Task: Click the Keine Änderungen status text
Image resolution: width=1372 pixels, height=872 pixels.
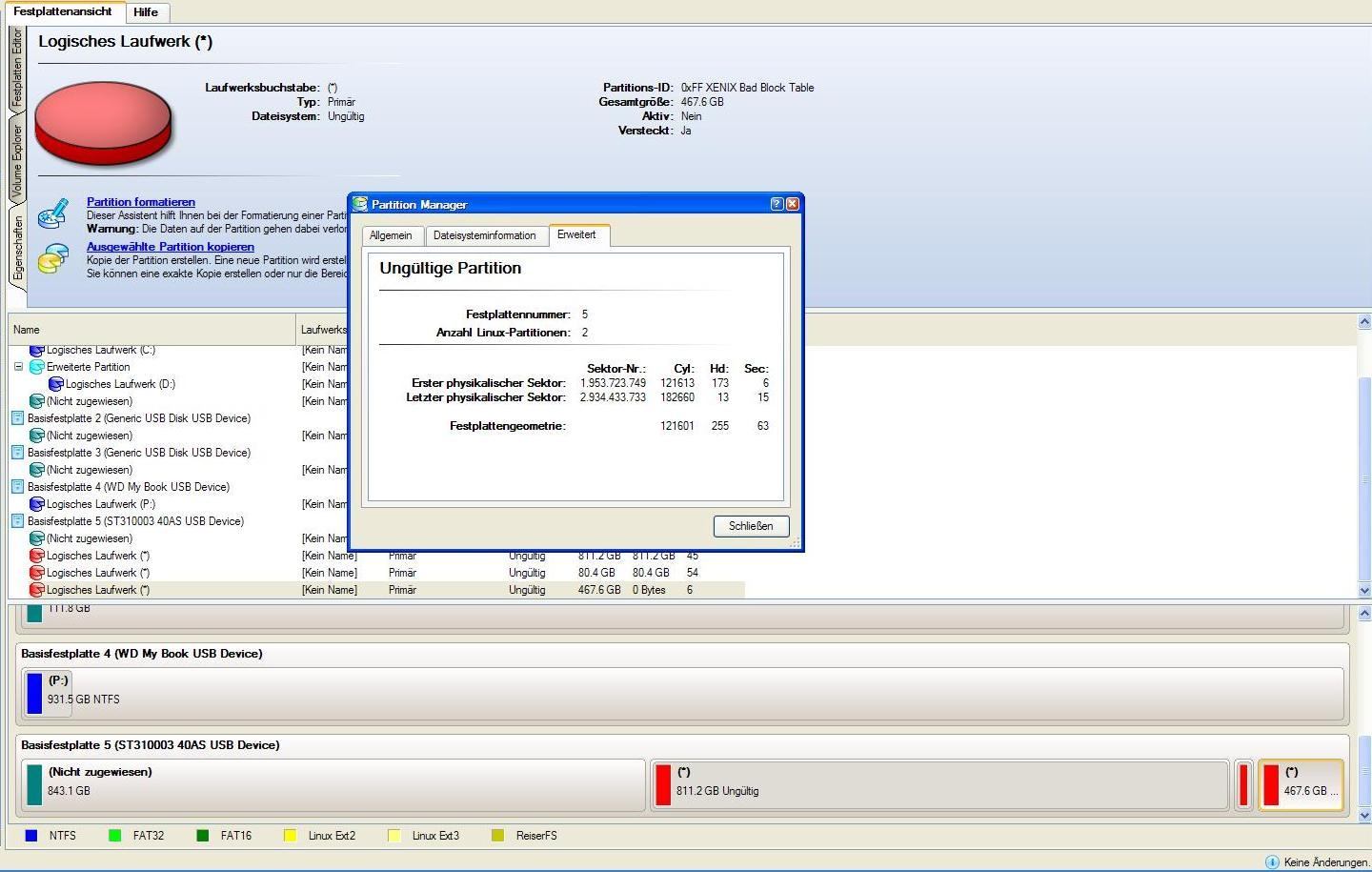Action: tap(1326, 862)
